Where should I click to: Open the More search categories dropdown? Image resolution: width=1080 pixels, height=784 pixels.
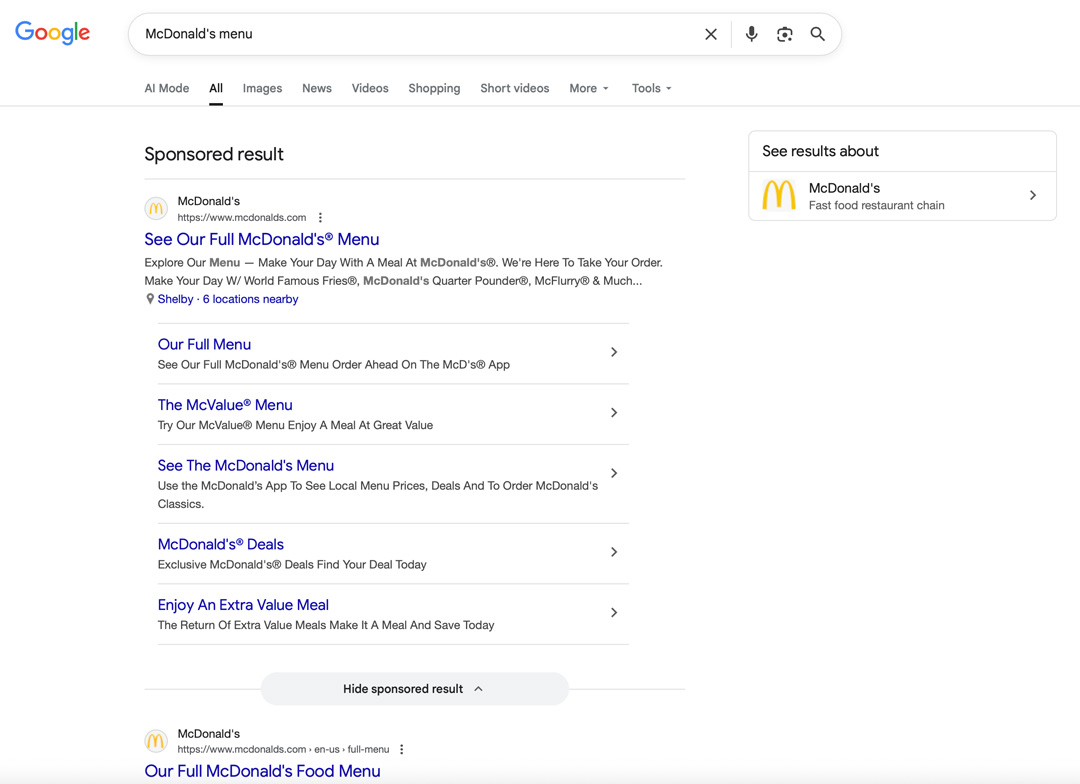pyautogui.click(x=588, y=88)
